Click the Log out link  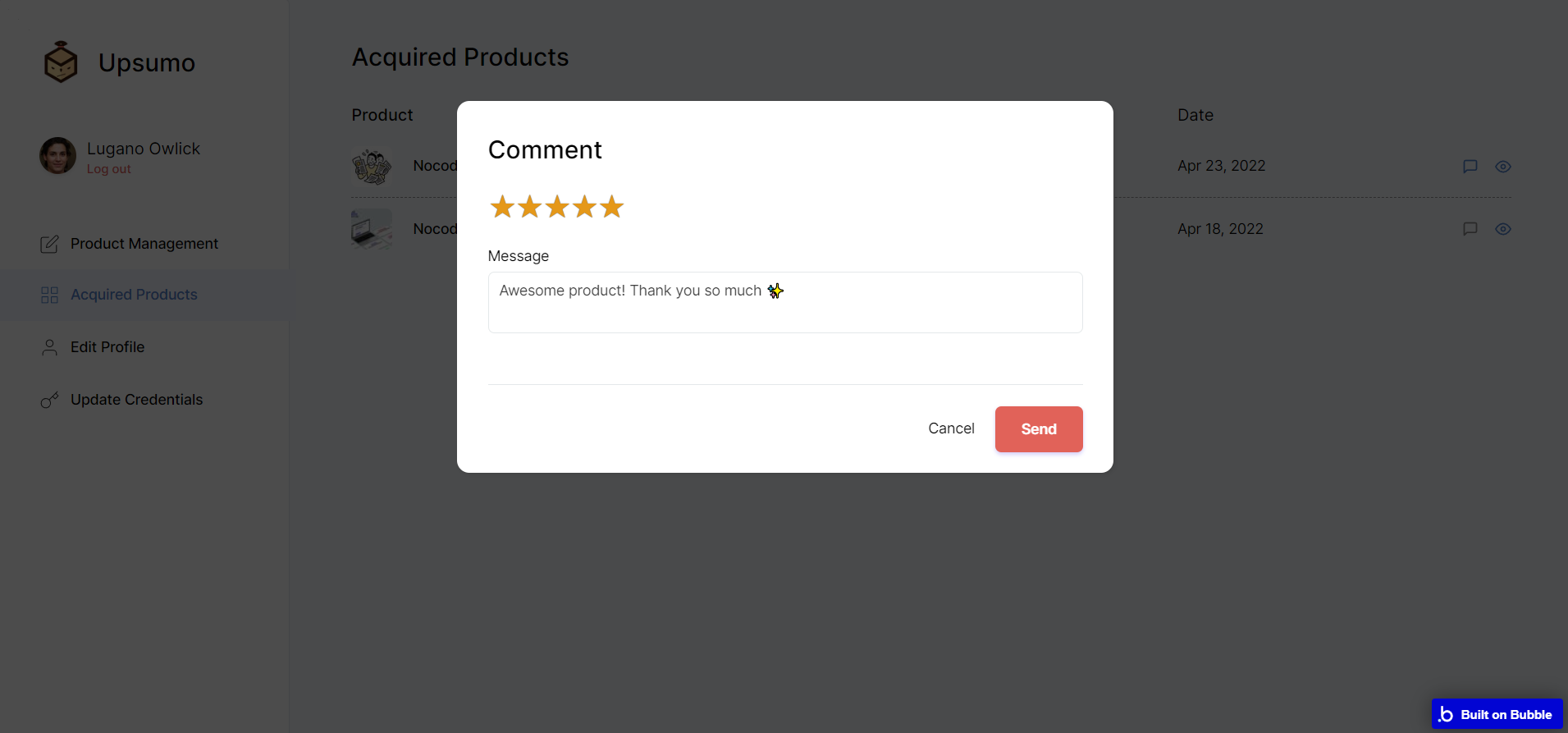[x=109, y=169]
